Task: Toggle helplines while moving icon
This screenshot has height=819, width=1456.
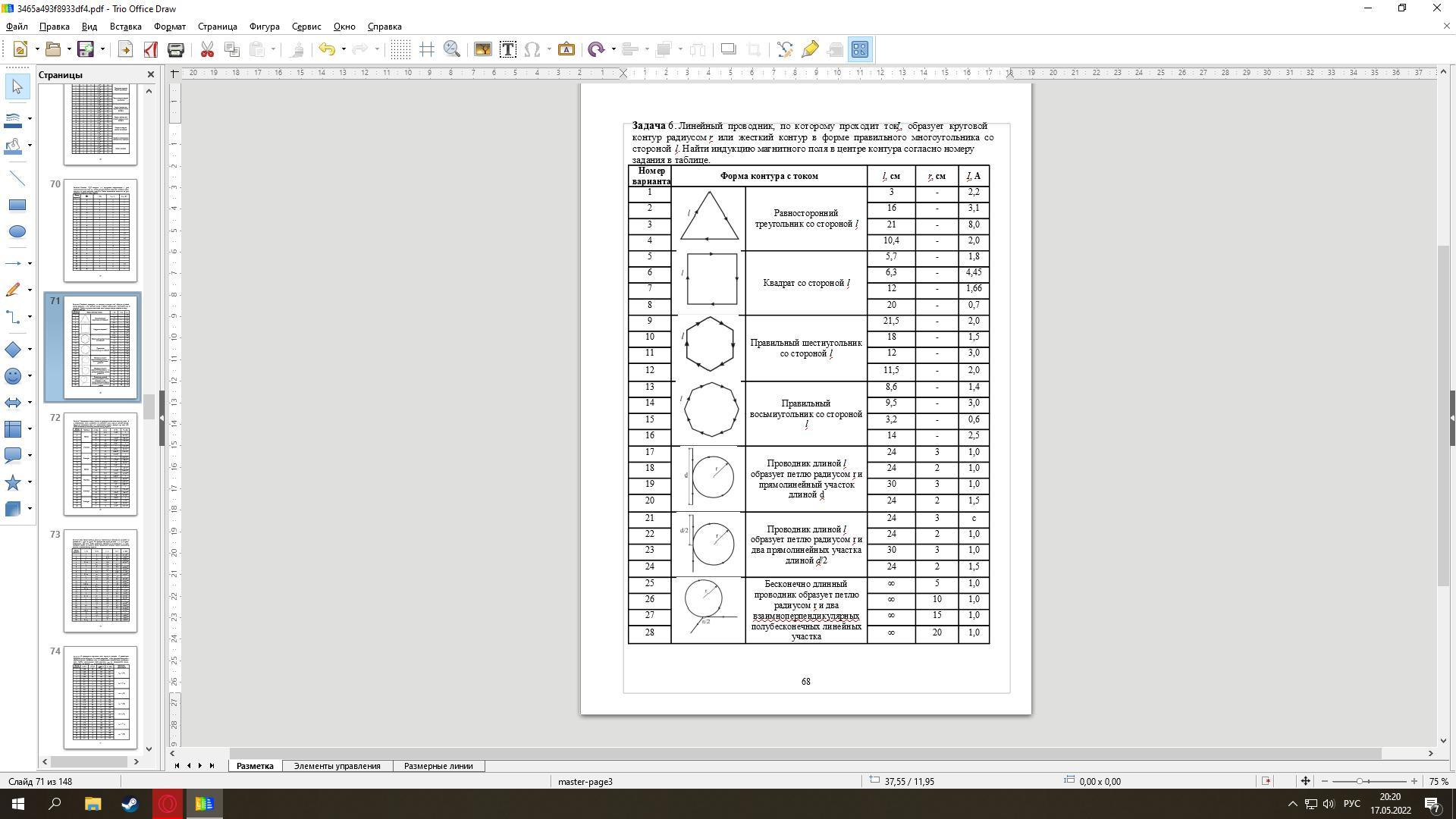Action: [427, 49]
